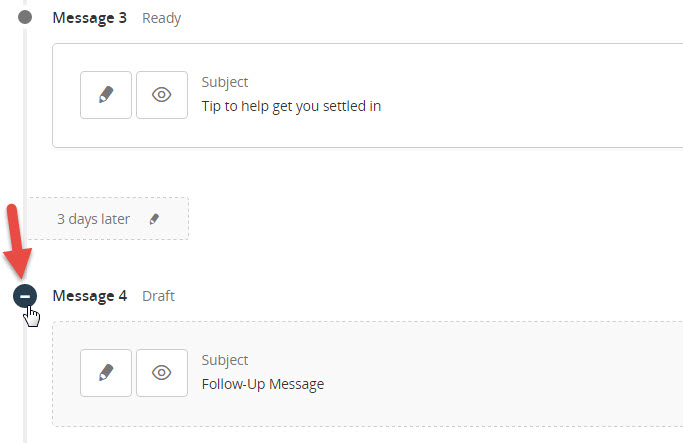Open the editor for the Follow-Up Message
Screen dimensions: 683x443
[x=106, y=373]
